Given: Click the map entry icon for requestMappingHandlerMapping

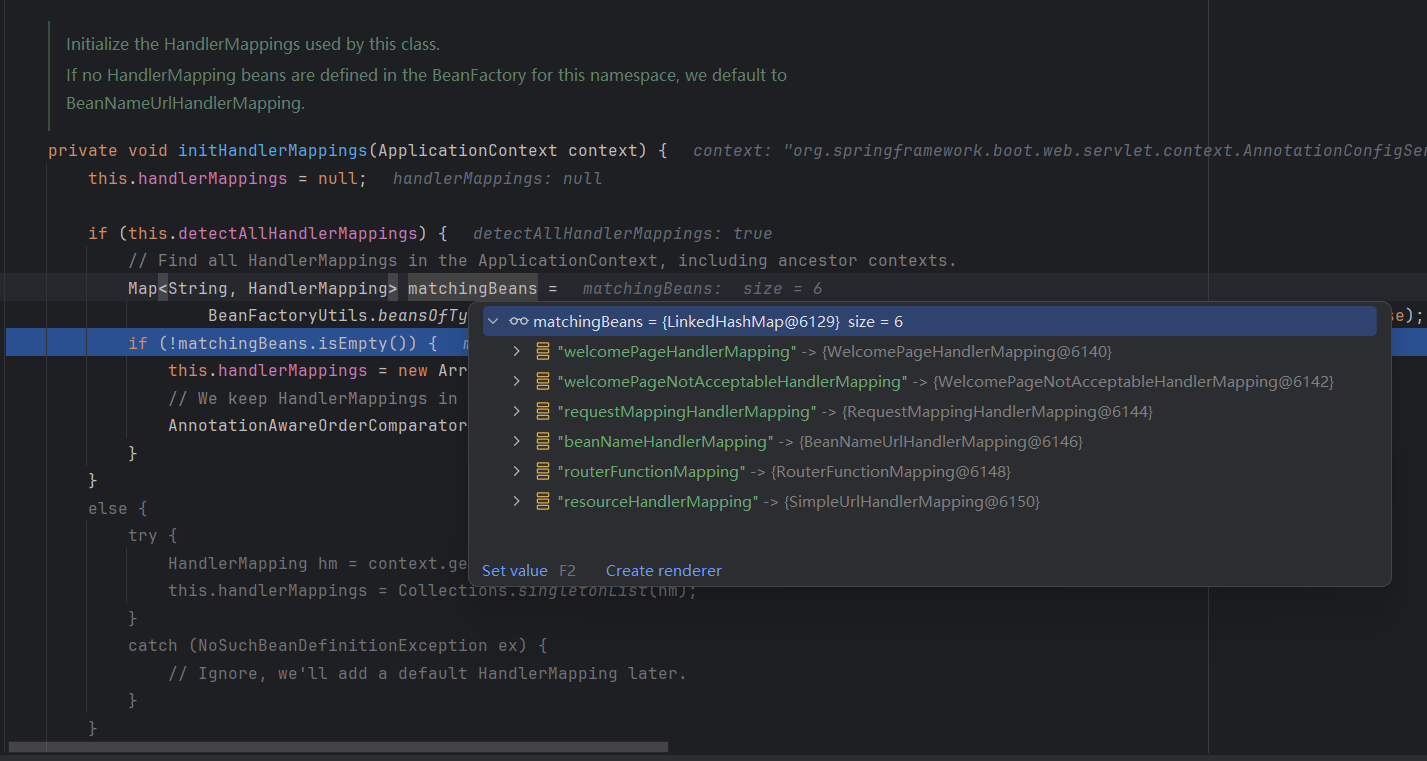Looking at the screenshot, I should 543,412.
